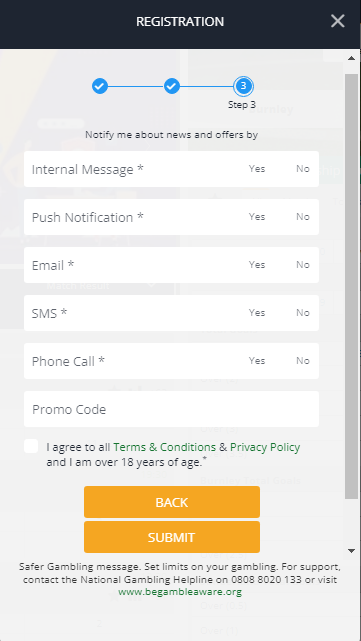The width and height of the screenshot is (361, 641).
Task: Choose Yes for Internal Message
Action: pos(257,169)
